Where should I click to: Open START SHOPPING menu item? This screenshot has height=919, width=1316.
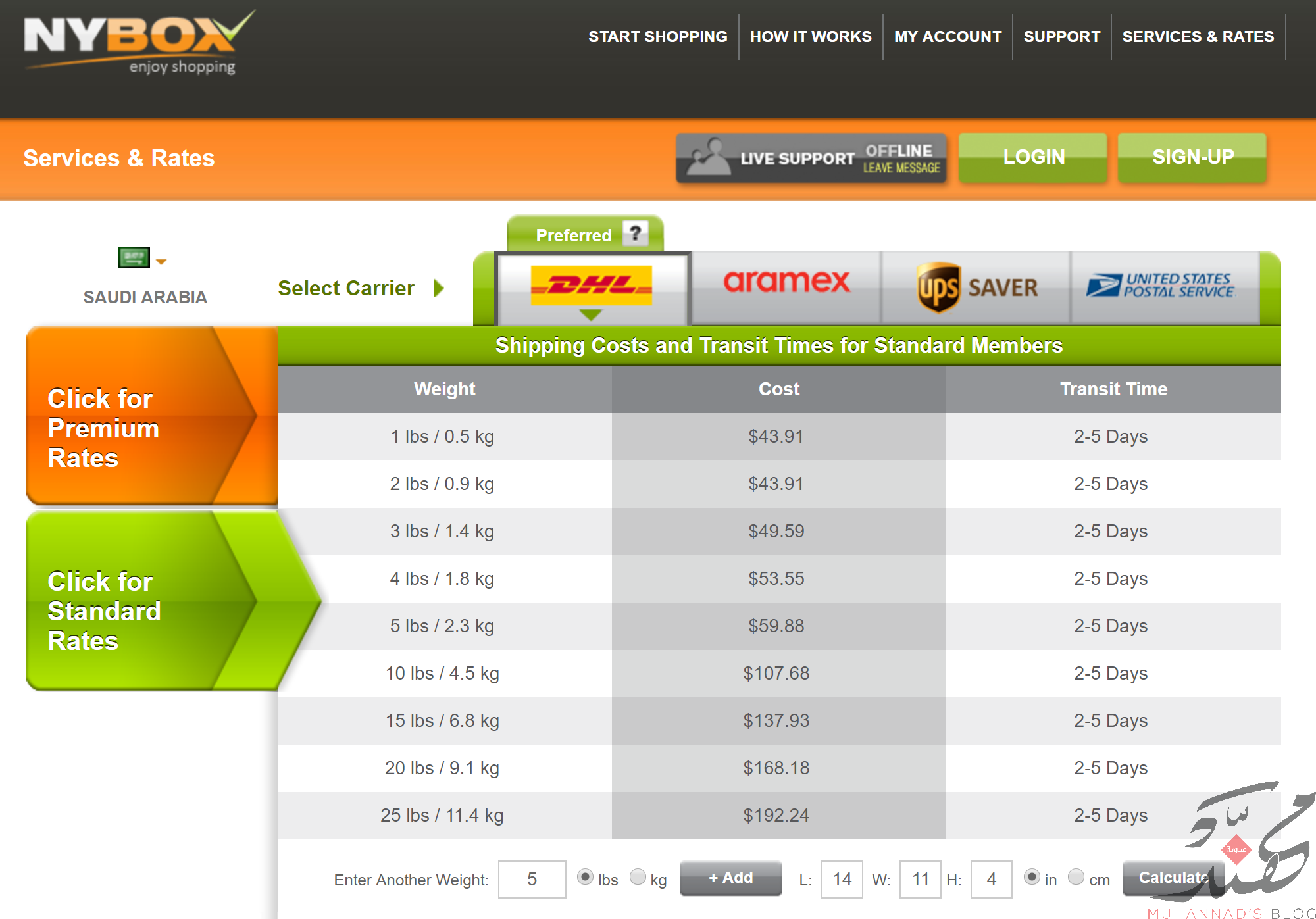click(x=658, y=37)
